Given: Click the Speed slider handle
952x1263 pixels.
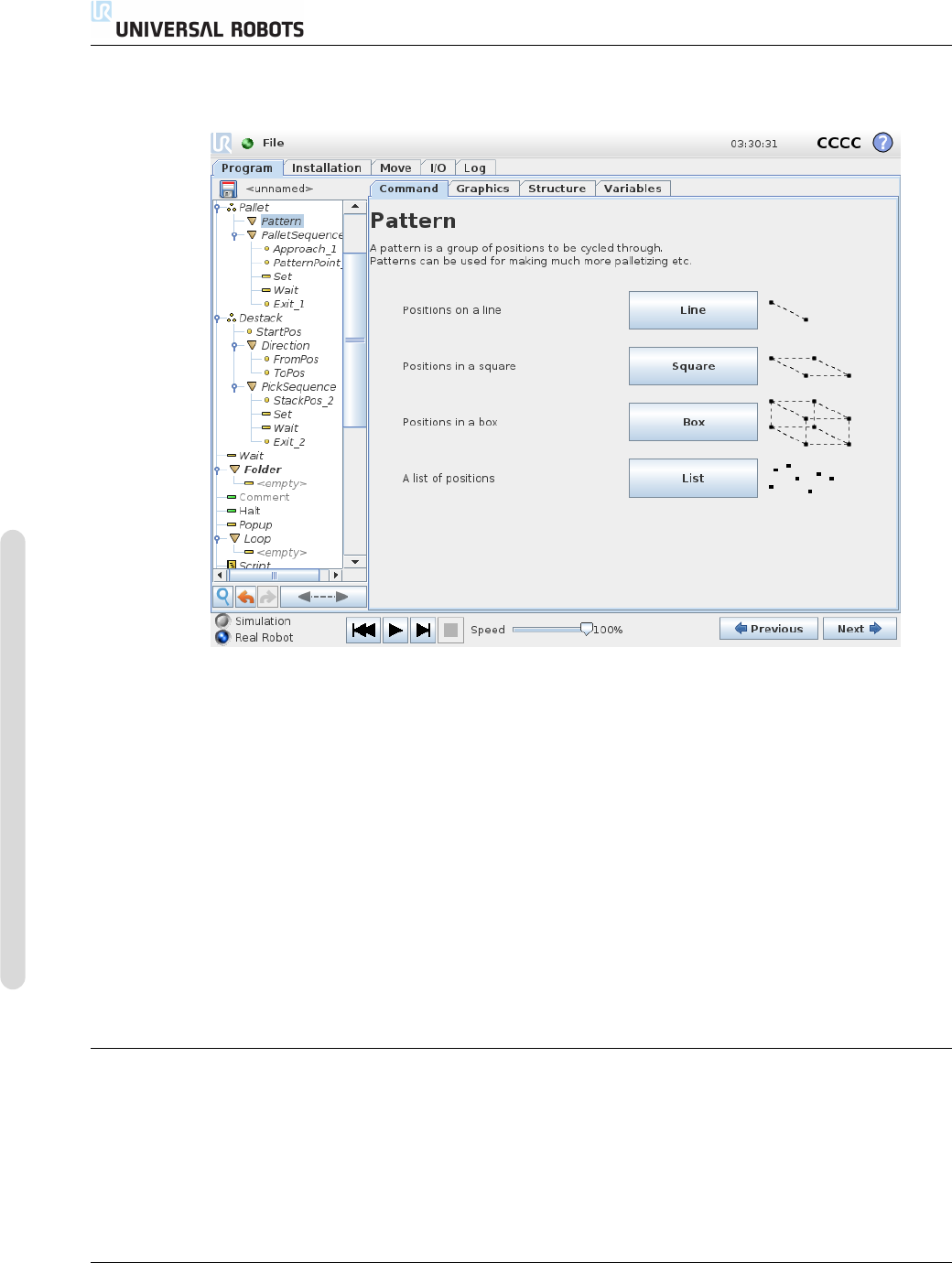Looking at the screenshot, I should pyautogui.click(x=586, y=630).
